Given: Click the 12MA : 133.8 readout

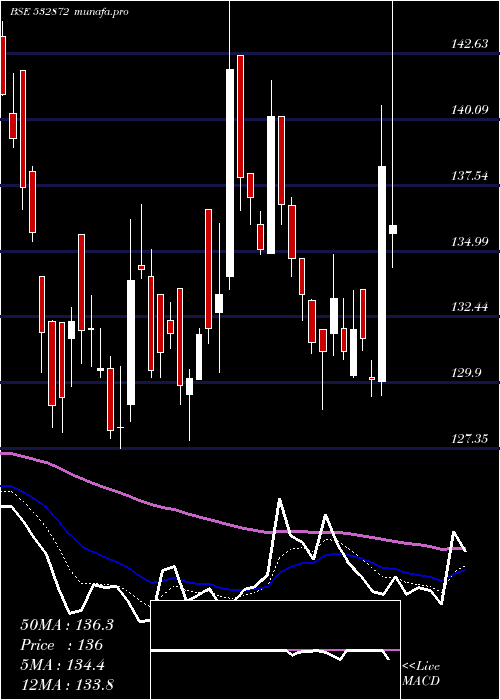Looking at the screenshot, I should [67, 684].
